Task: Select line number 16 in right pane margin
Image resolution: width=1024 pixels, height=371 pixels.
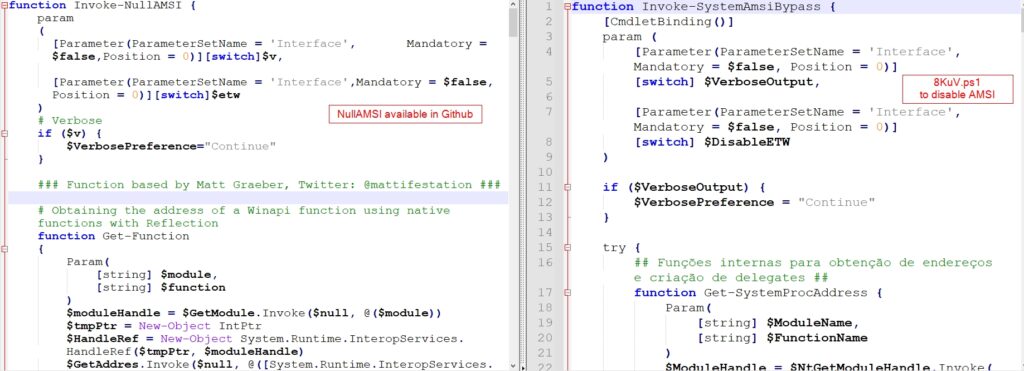Action: 546,263
